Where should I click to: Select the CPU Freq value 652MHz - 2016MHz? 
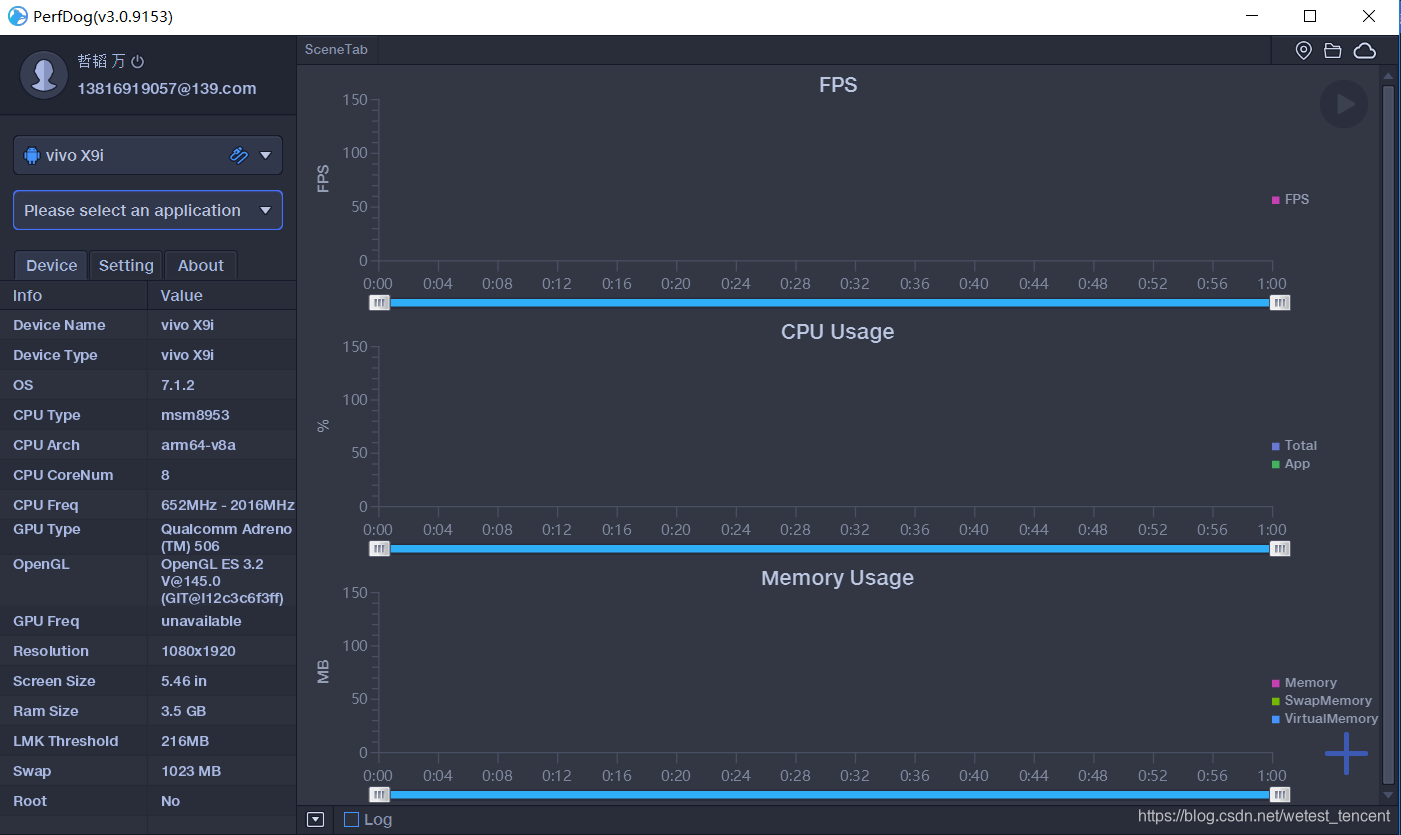pyautogui.click(x=228, y=505)
